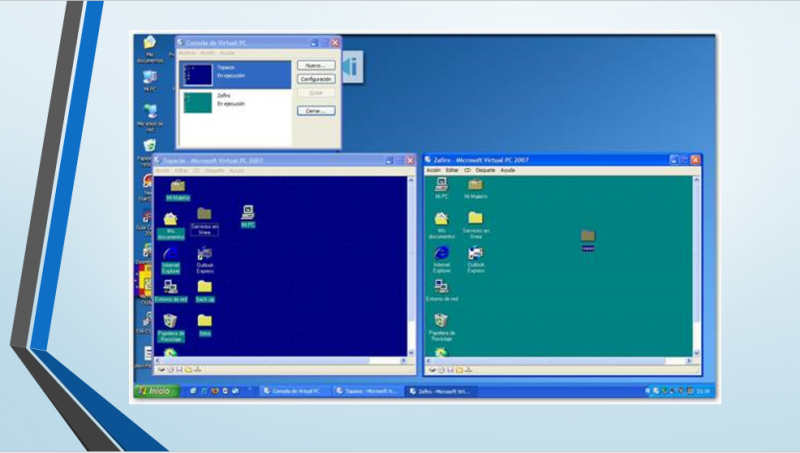Switch to Zafiro taskbar button
Viewport: 800px width, 453px height.
pos(441,391)
